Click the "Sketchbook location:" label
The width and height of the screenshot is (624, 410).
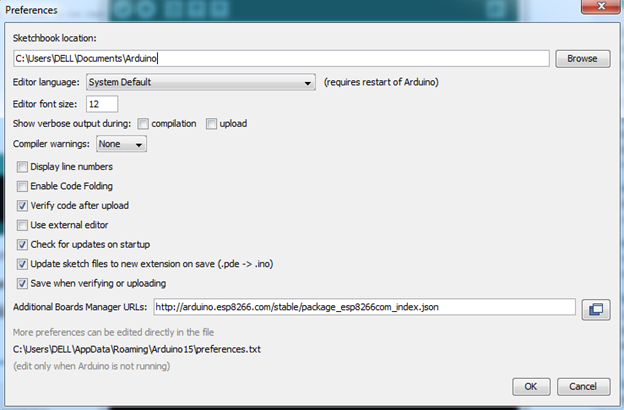(x=55, y=38)
